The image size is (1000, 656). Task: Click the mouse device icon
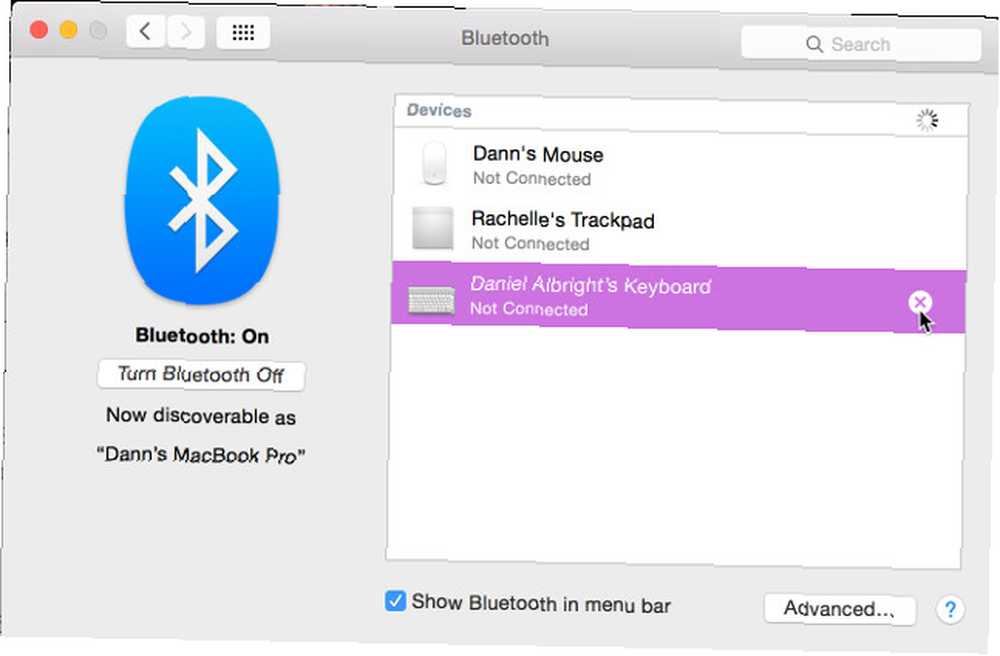pos(434,164)
